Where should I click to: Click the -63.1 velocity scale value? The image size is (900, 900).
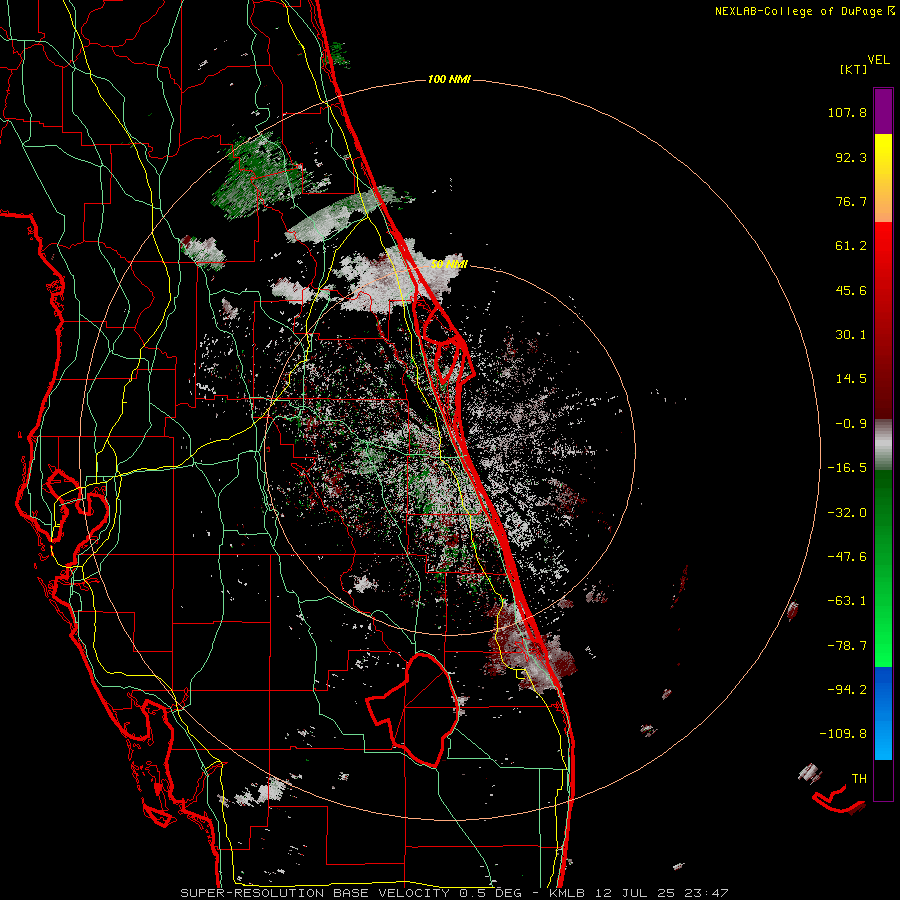[x=847, y=601]
